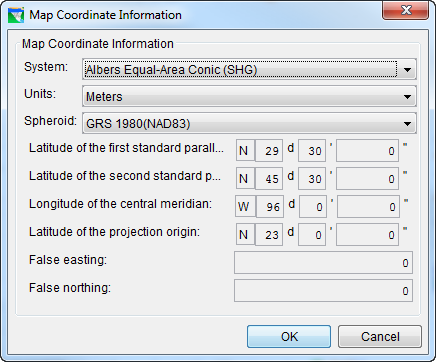Screen dimensions: 436x362
Task: Click the 'False easting:' label
Action: pos(68,260)
